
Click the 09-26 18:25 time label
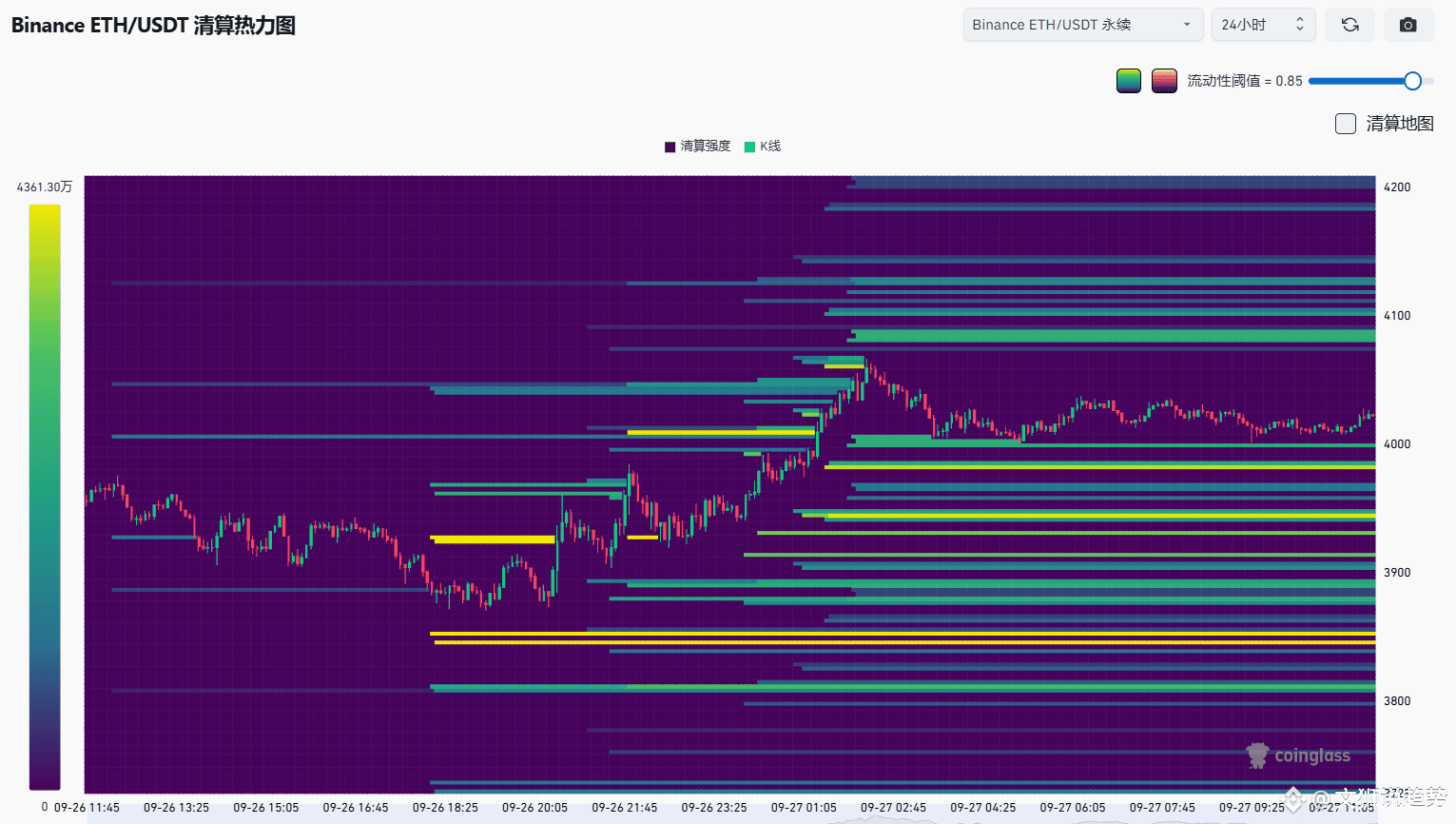click(445, 808)
